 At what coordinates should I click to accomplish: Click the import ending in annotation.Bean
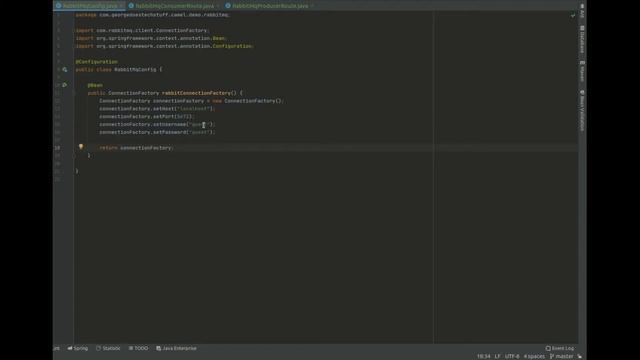(151, 38)
